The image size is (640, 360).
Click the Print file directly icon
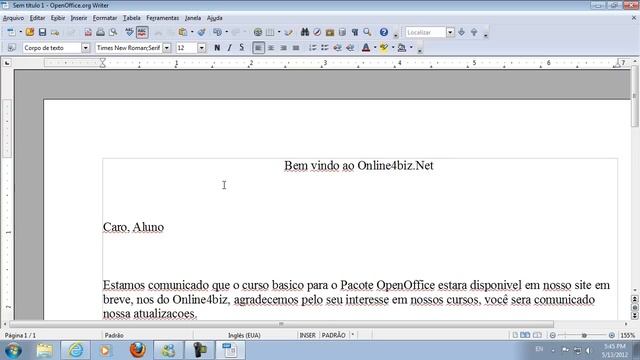(x=100, y=32)
